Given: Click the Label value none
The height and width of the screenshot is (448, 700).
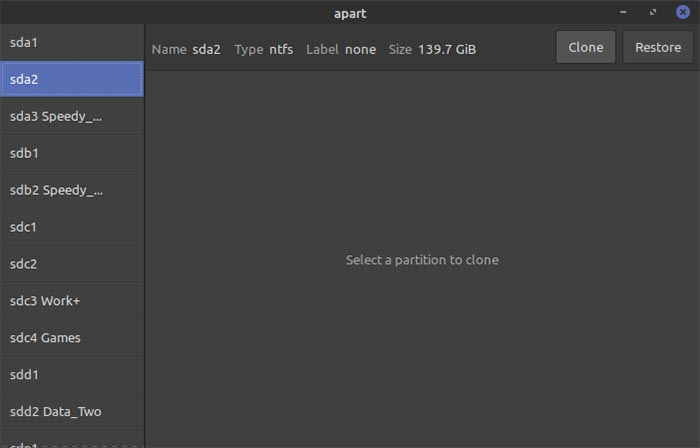Looking at the screenshot, I should [x=360, y=49].
